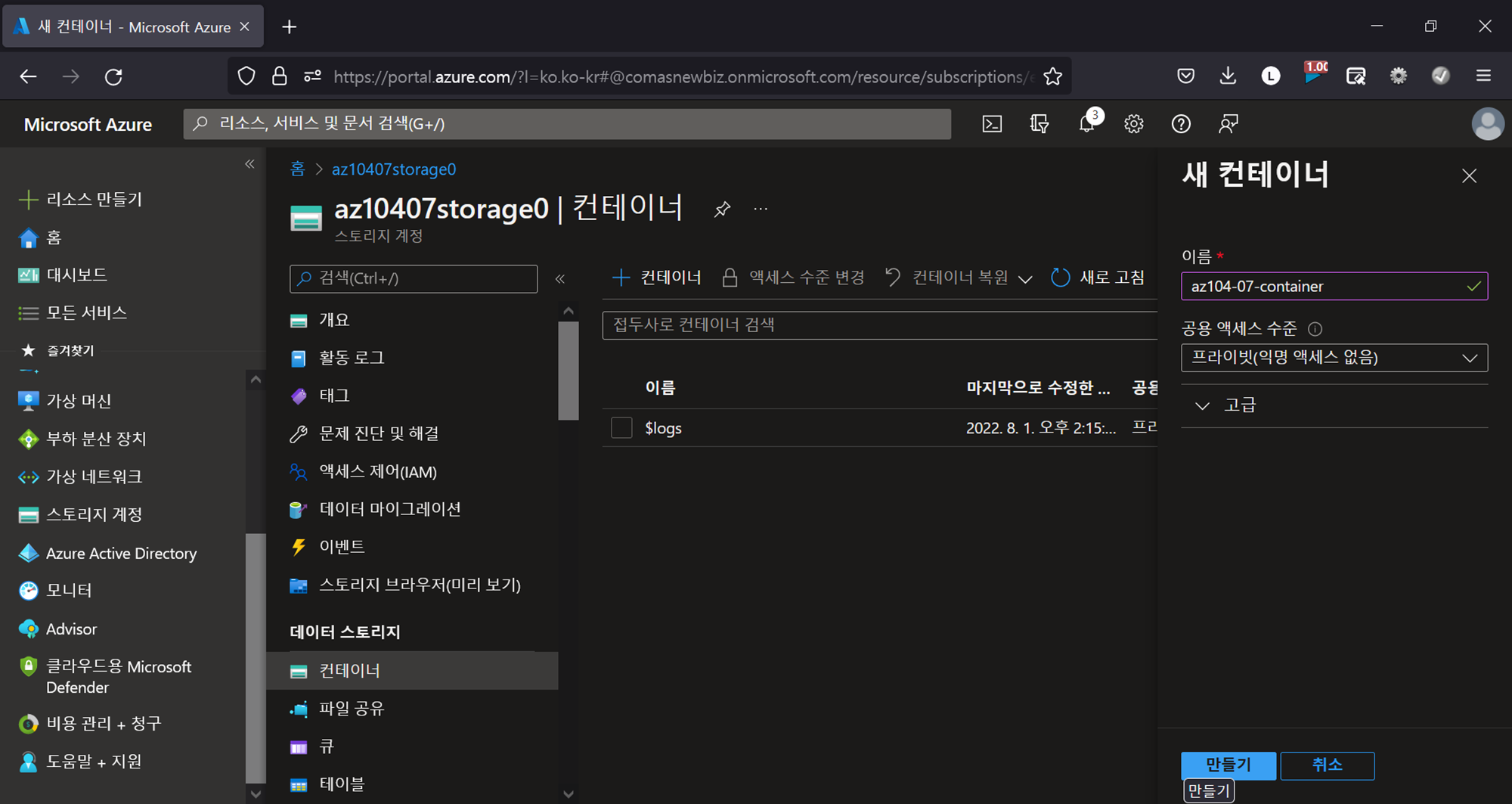Open 모든 서비스 in sidebar
Viewport: 1512px width, 804px height.
point(72,312)
